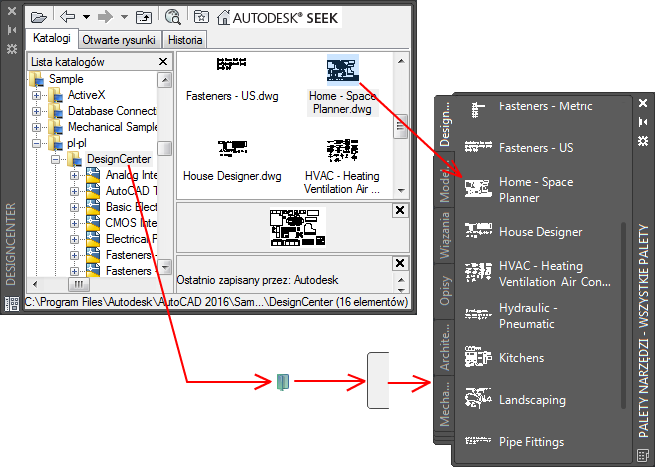
Task: Open the Autodesk Seek link
Action: click(x=285, y=18)
